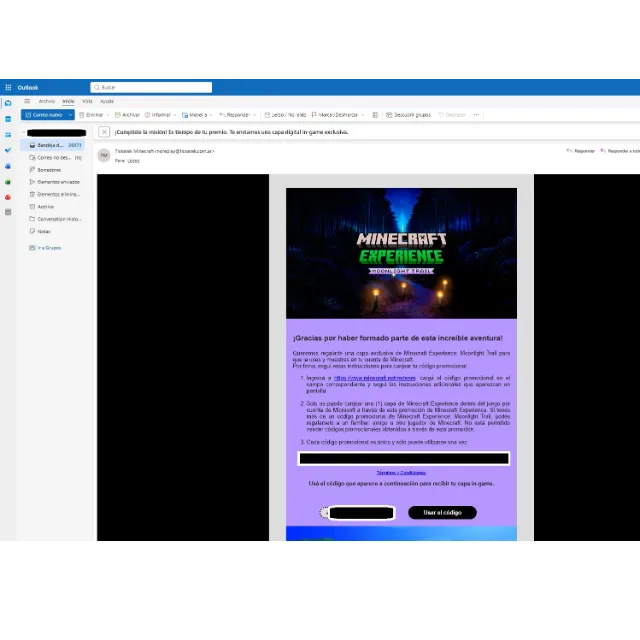Open the People icon in left rail
The image size is (640, 640).
click(8, 135)
